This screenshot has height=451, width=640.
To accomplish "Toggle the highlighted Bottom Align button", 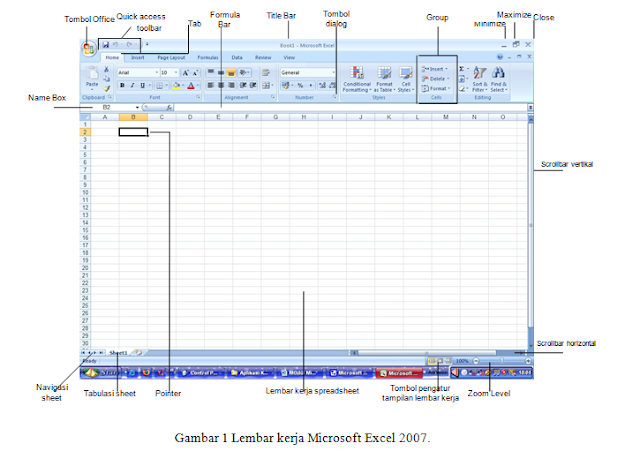I will pyautogui.click(x=231, y=73).
